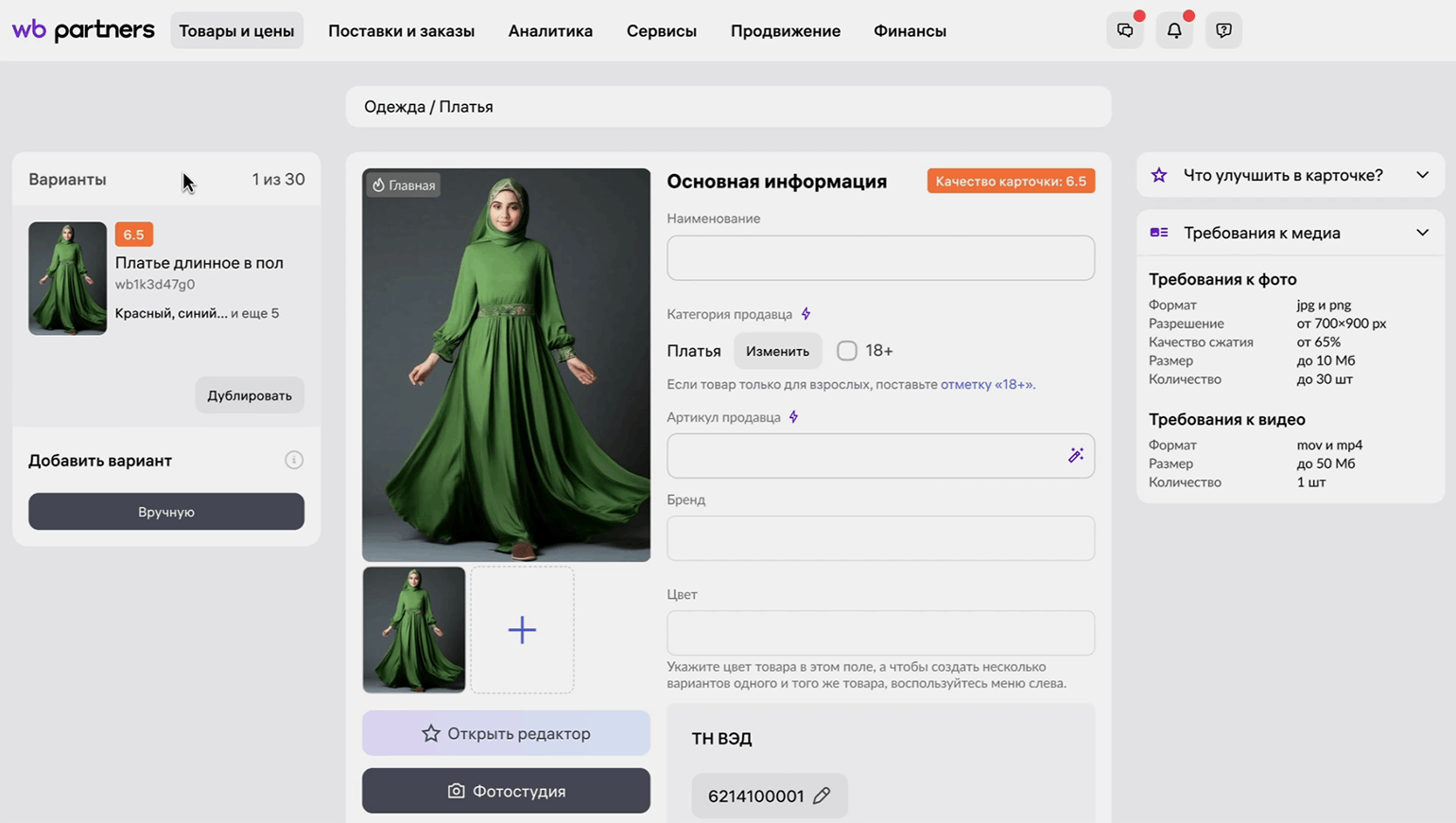
Task: Open the chat messages icon
Action: tap(1125, 30)
